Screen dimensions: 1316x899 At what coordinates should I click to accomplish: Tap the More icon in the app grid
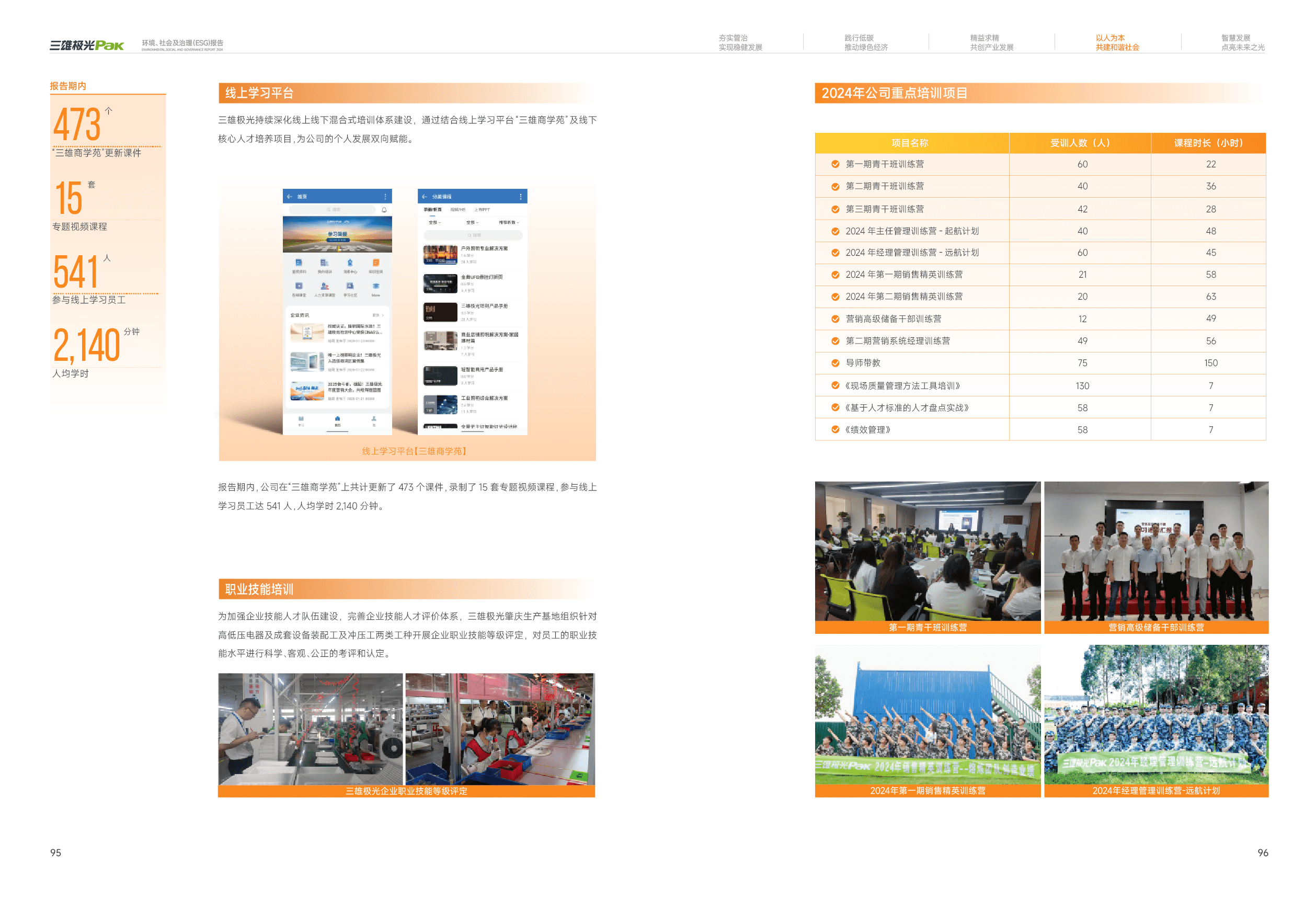click(375, 287)
